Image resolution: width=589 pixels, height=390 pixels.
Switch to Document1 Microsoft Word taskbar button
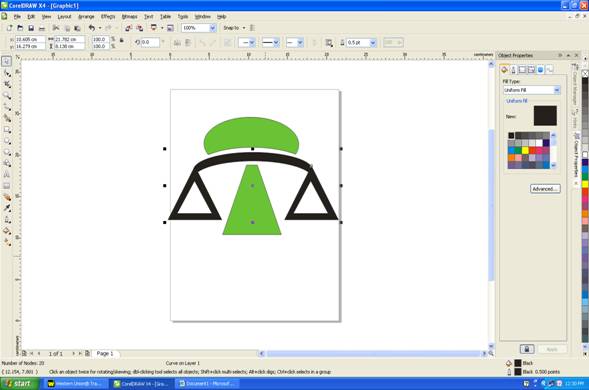coord(207,384)
